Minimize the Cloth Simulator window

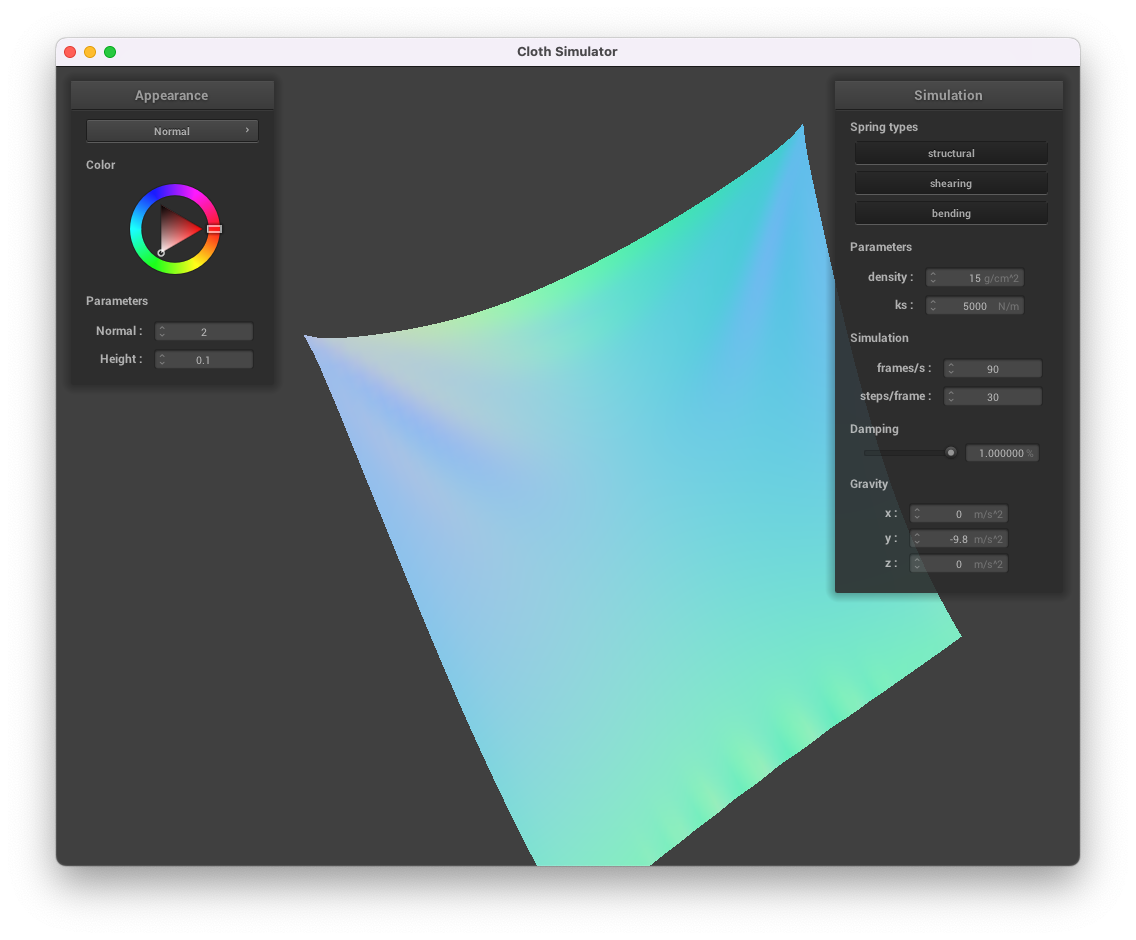(x=90, y=52)
